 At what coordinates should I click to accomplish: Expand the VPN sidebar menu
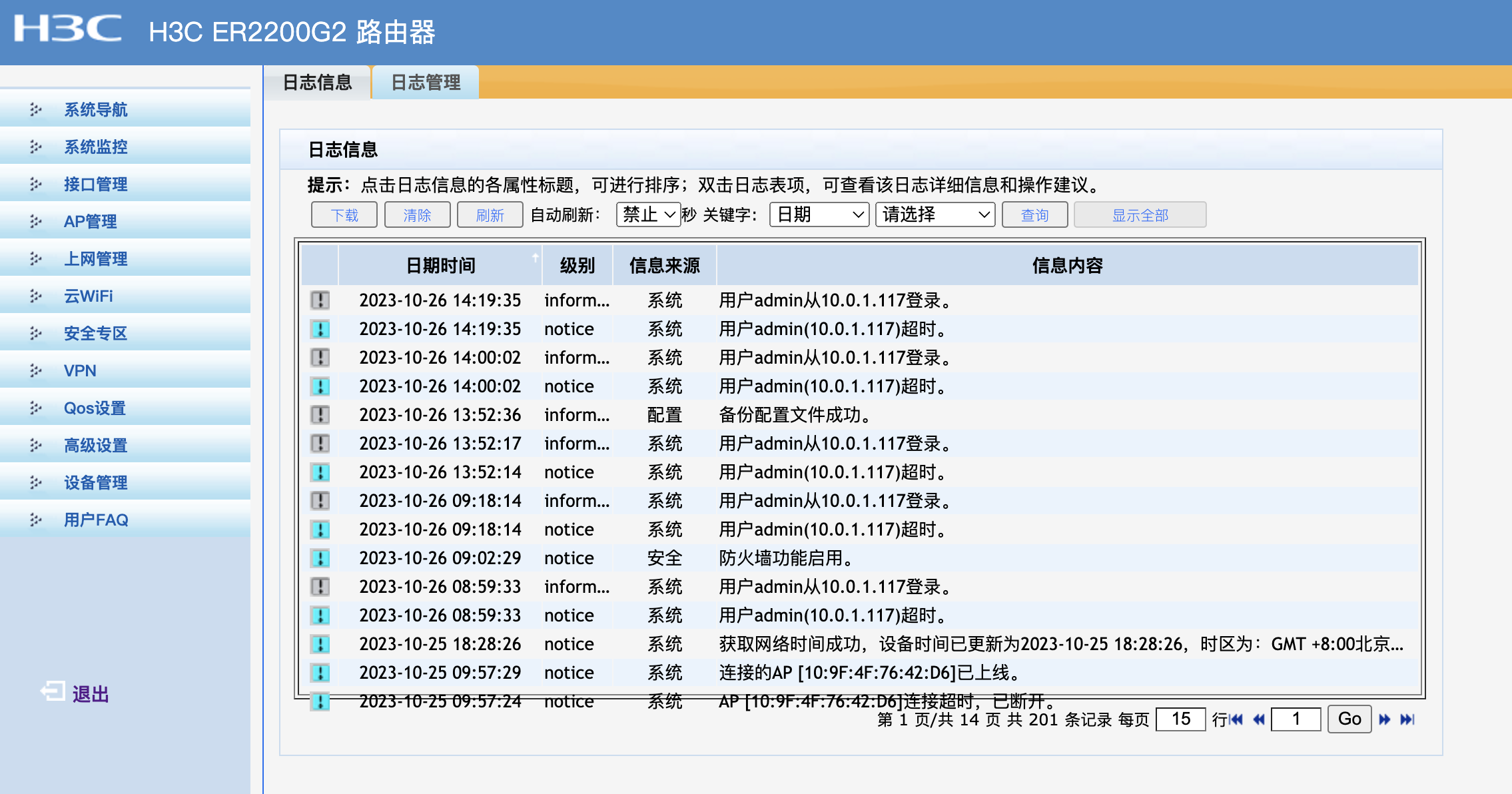[80, 370]
